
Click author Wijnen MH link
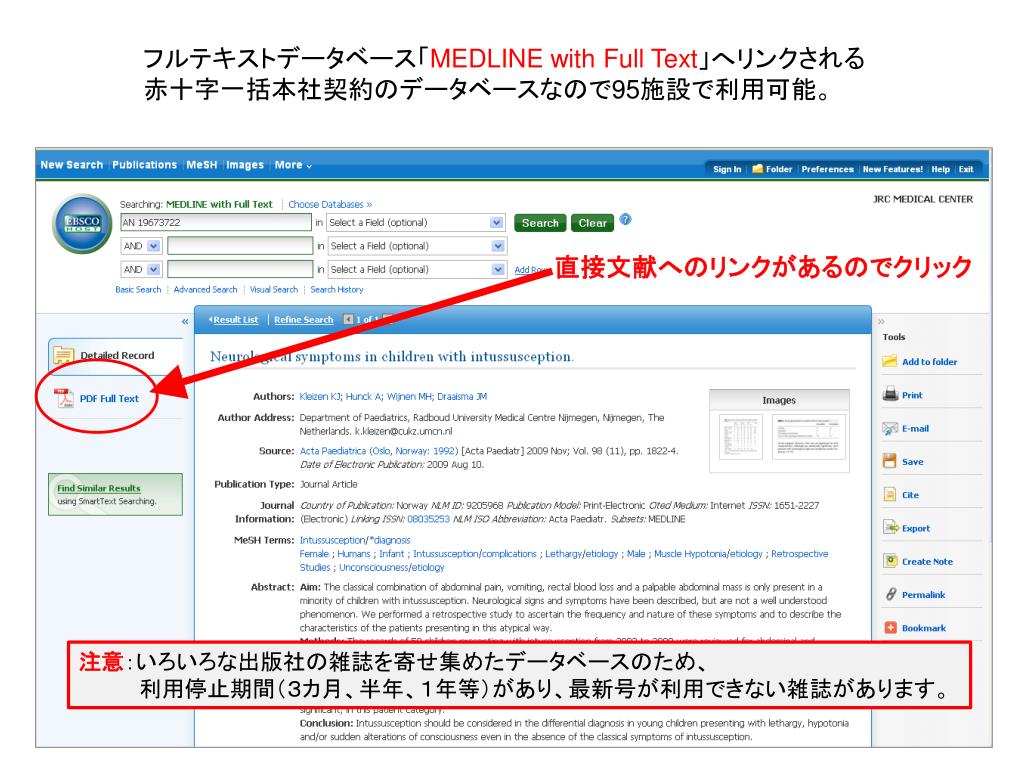[x=409, y=396]
